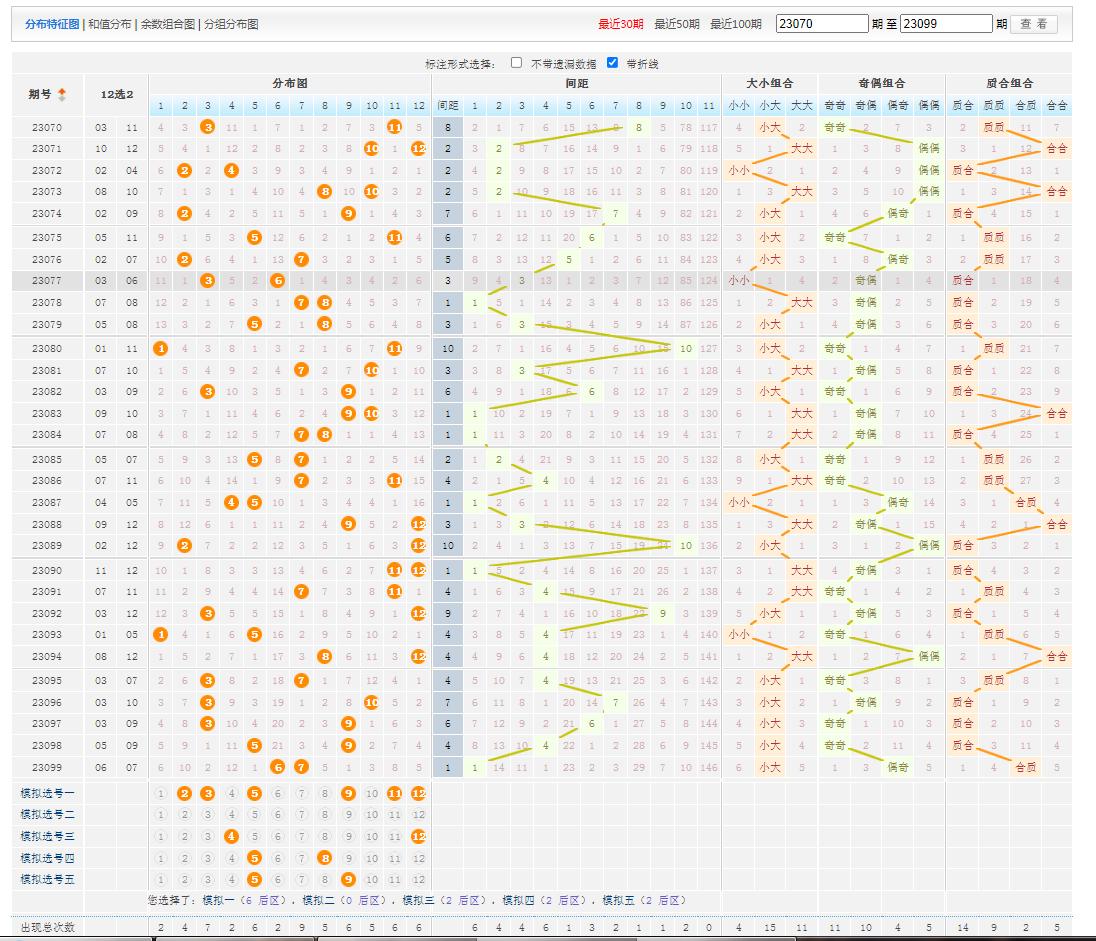Click the 偶偶 header in 奇偶组合
Viewport: 1096px width, 941px height.
pyautogui.click(x=929, y=106)
